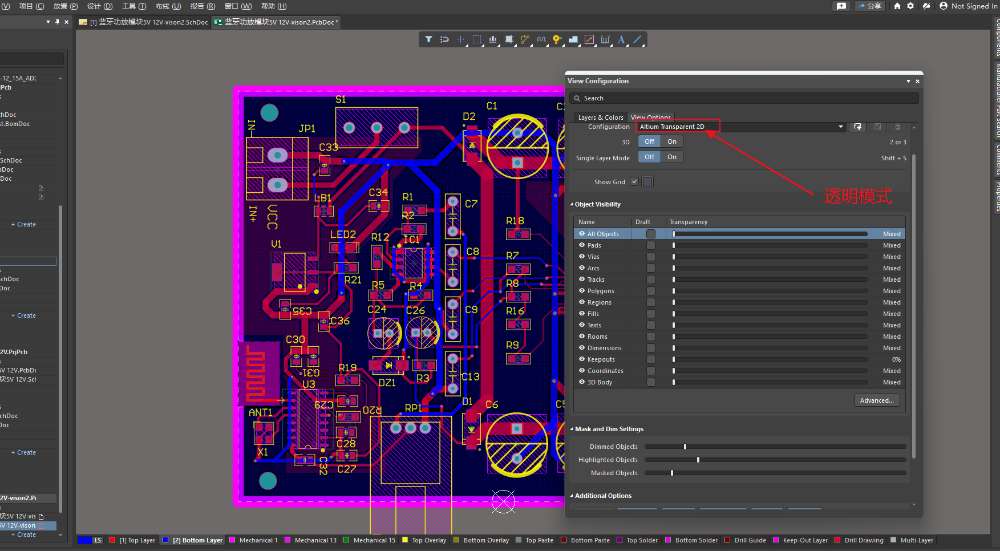Click the Show Grid color swatch
Viewport: 1000px width, 551px height.
pyautogui.click(x=648, y=182)
